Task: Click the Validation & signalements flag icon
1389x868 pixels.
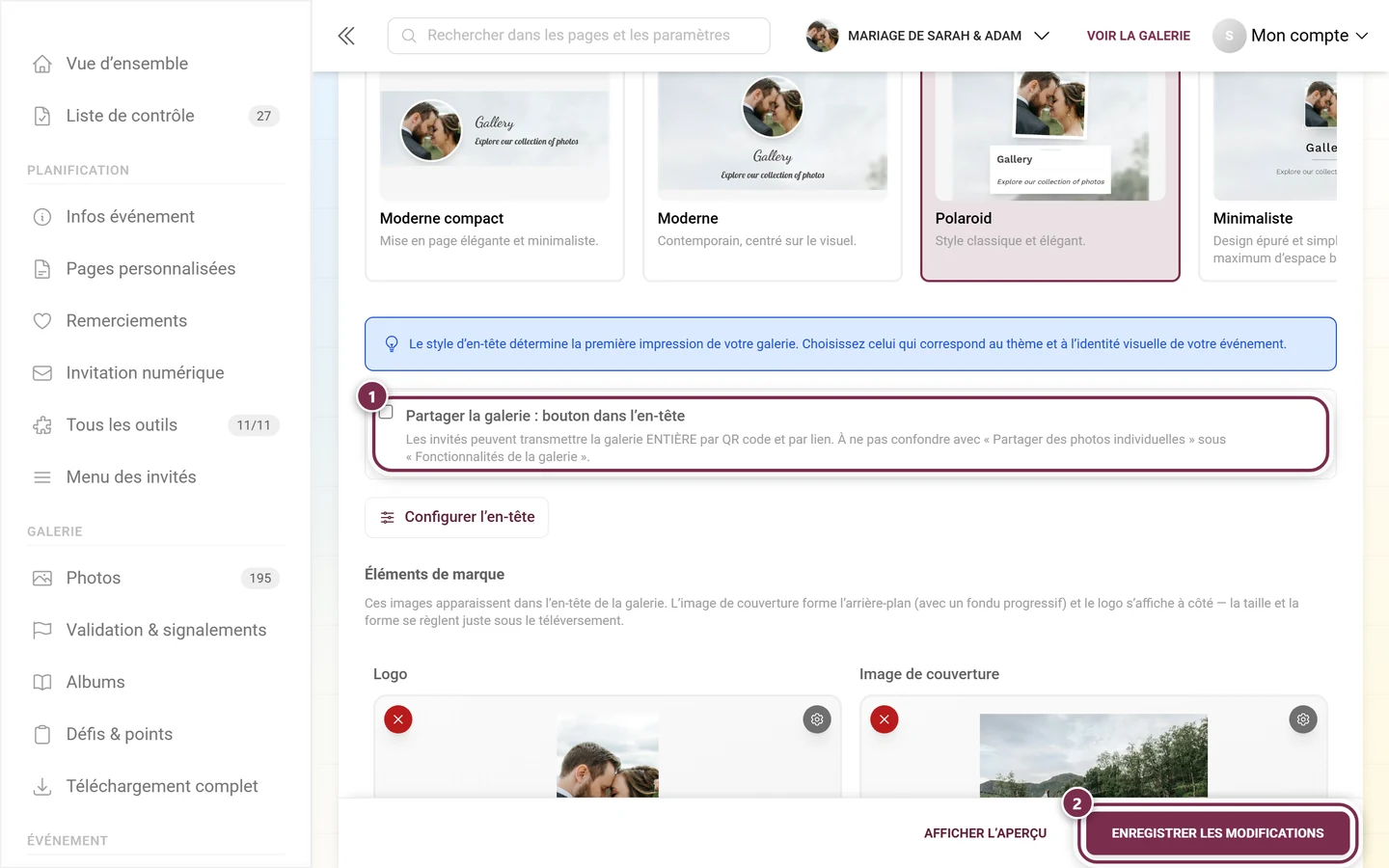Action: pos(42,631)
